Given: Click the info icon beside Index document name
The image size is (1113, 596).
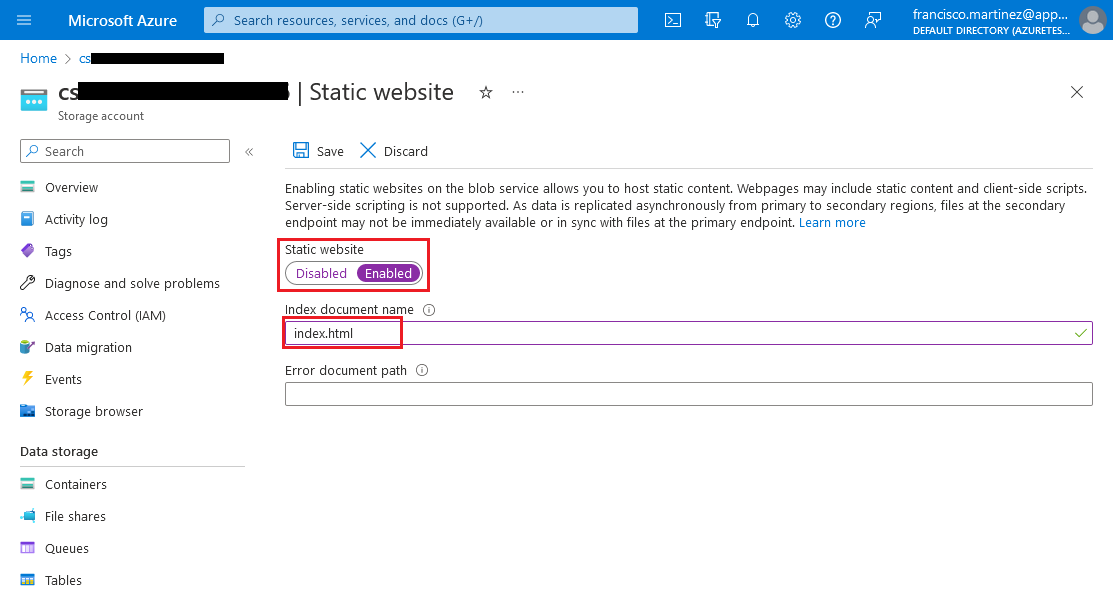Looking at the screenshot, I should (x=429, y=310).
